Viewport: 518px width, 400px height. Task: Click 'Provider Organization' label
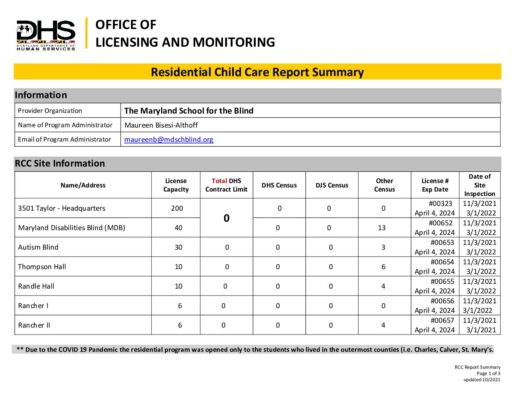(50, 111)
